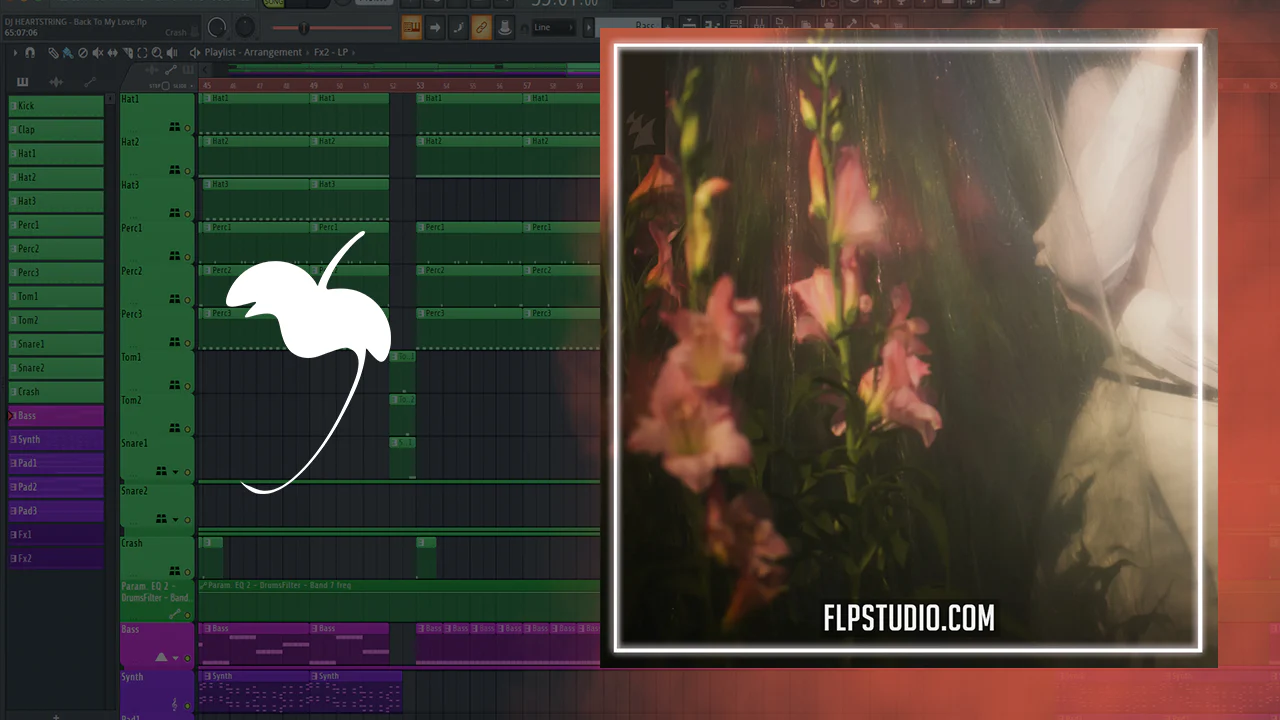Toggle the STEP edit switch

[x=164, y=86]
